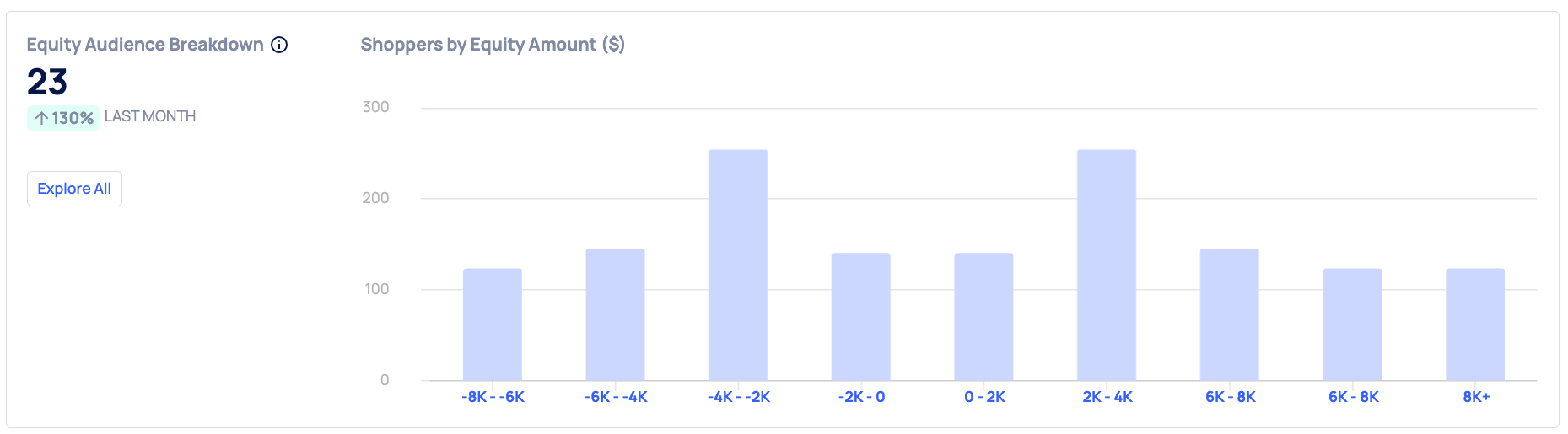Click the up arrow in the 130% badge
Viewport: 1568px width, 434px height.
point(41,118)
